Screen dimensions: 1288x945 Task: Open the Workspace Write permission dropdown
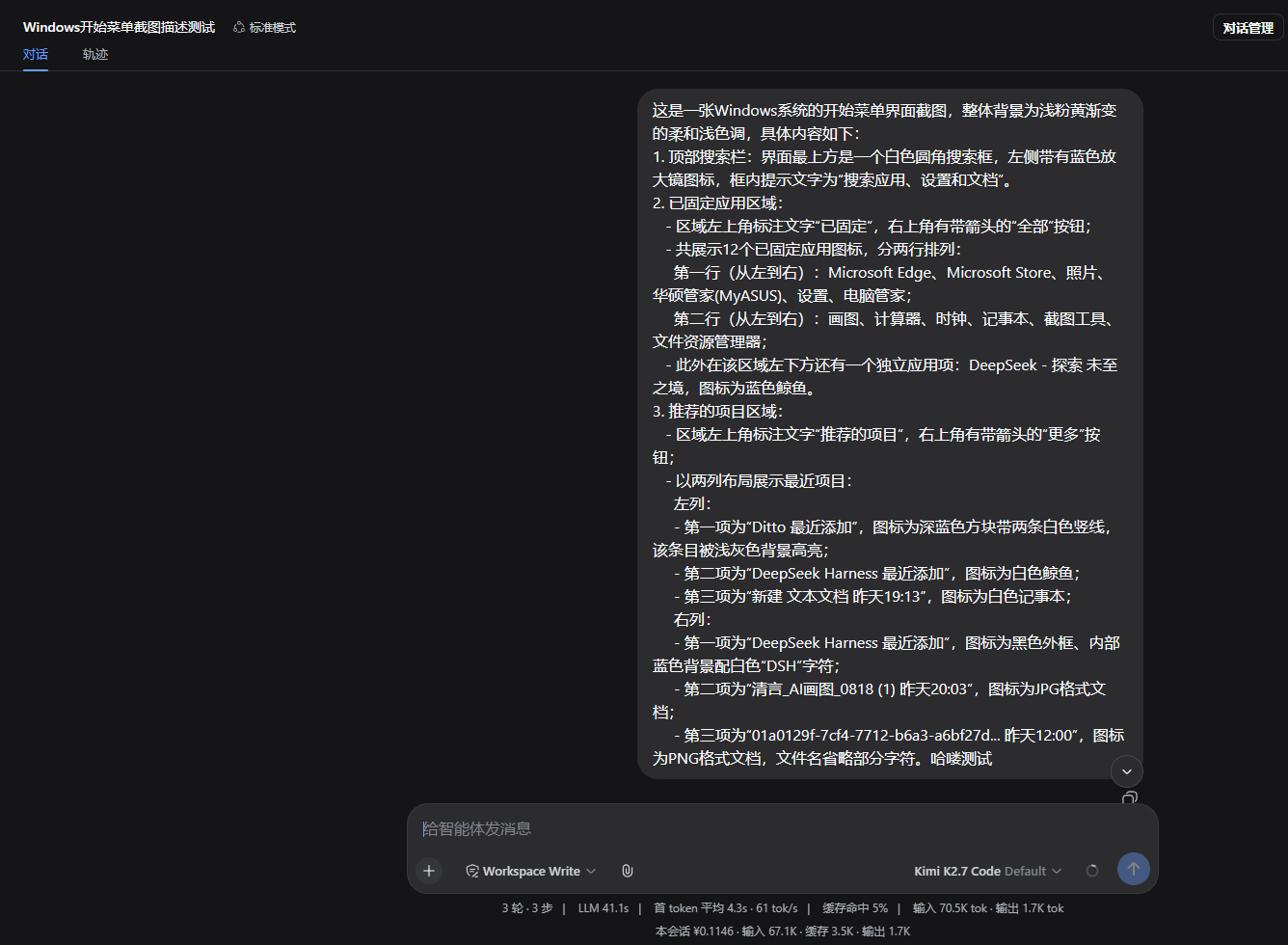(531, 871)
